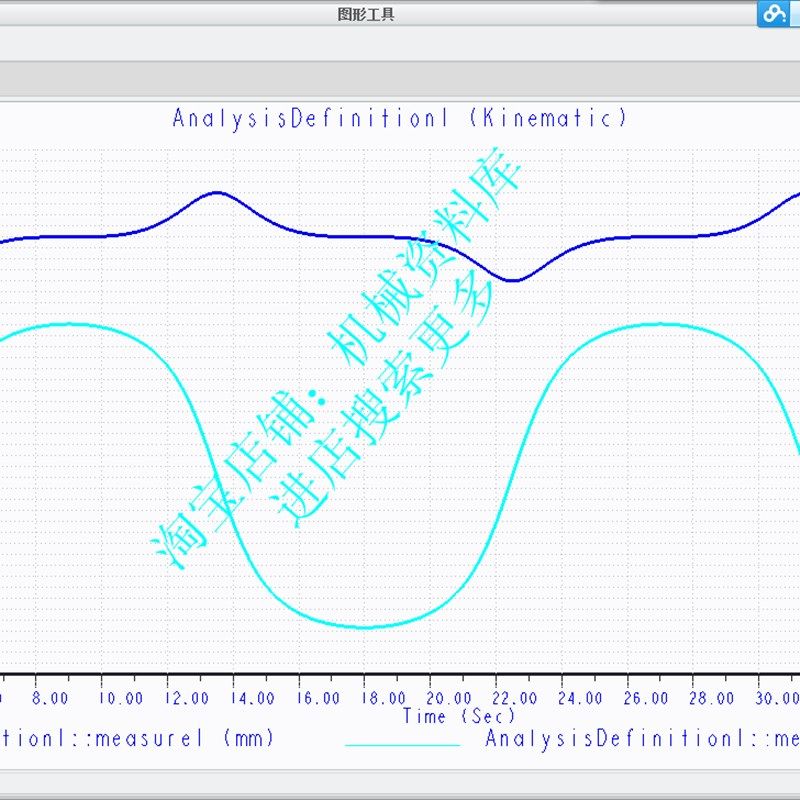Click the 20.00 time axis tick label
This screenshot has width=800, height=800.
[x=449, y=698]
